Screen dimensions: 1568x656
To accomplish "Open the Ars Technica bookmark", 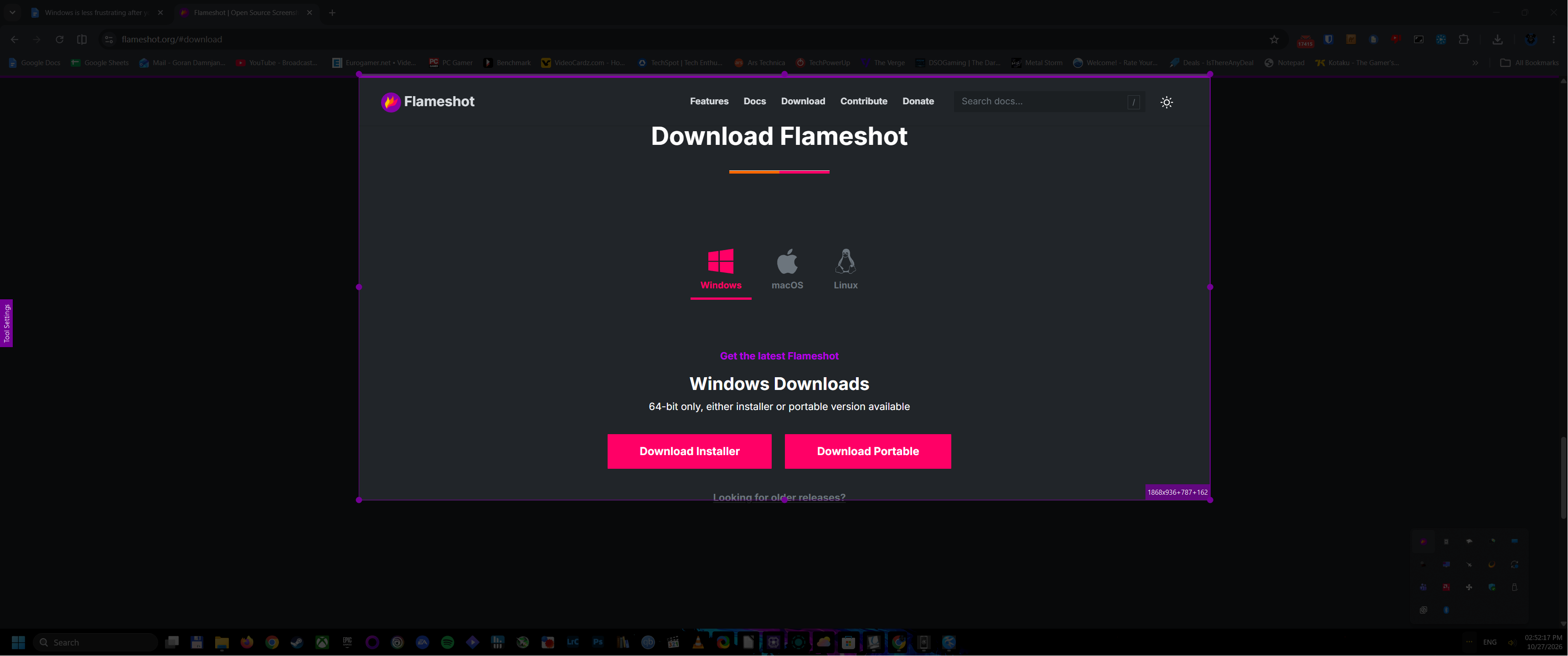I will pos(760,63).
